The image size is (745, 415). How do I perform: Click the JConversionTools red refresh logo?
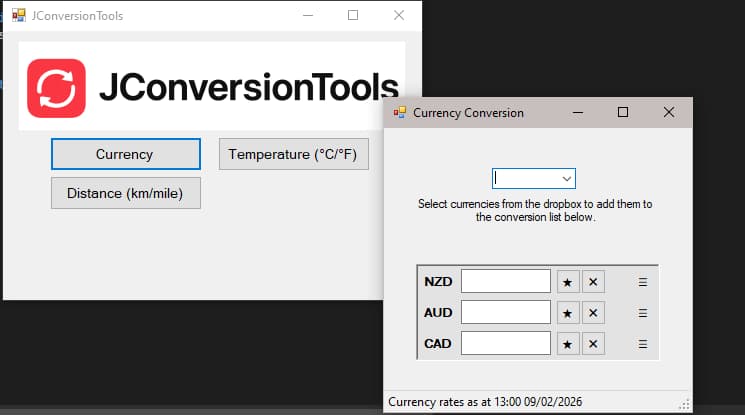[57, 88]
